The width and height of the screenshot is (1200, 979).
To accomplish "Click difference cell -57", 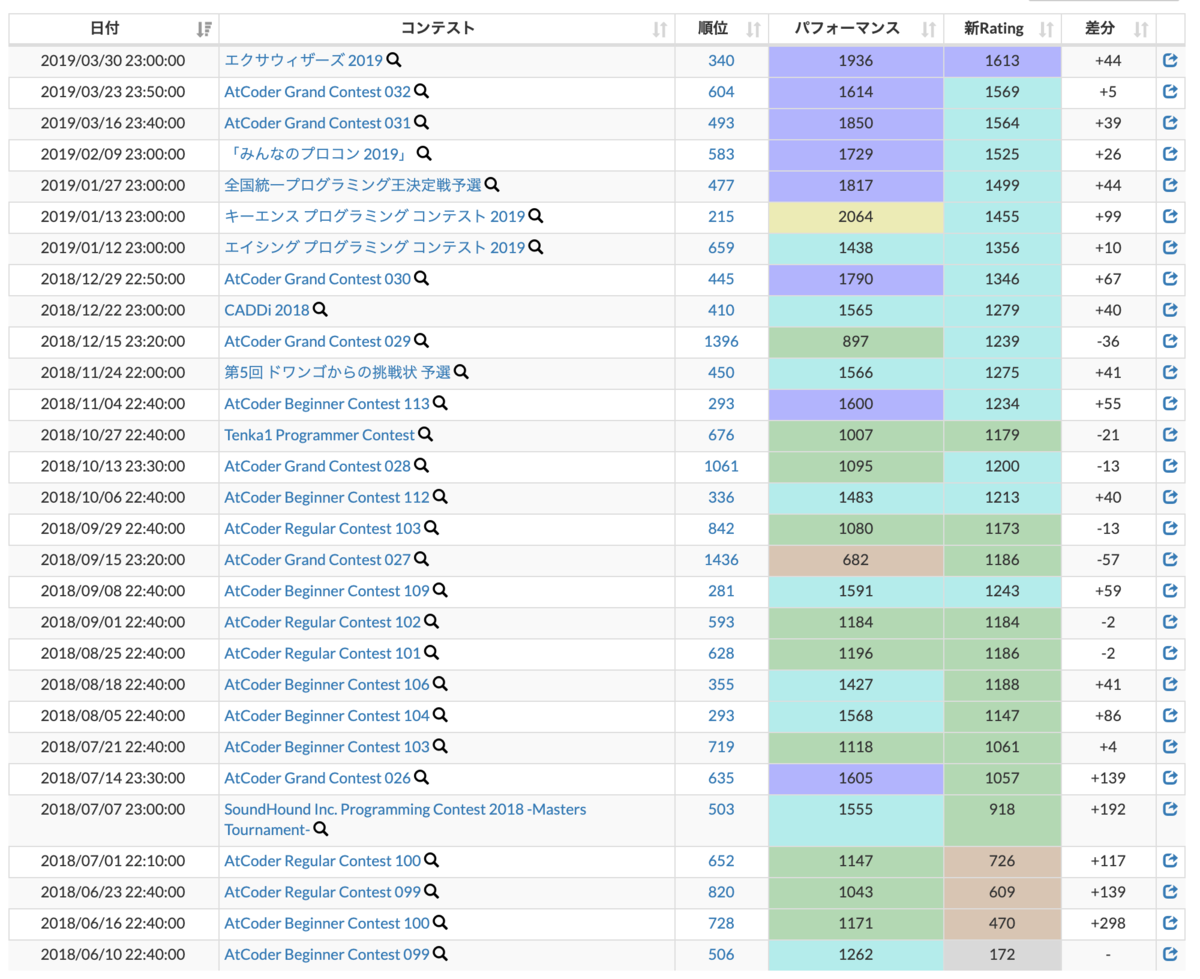I will pyautogui.click(x=1108, y=560).
